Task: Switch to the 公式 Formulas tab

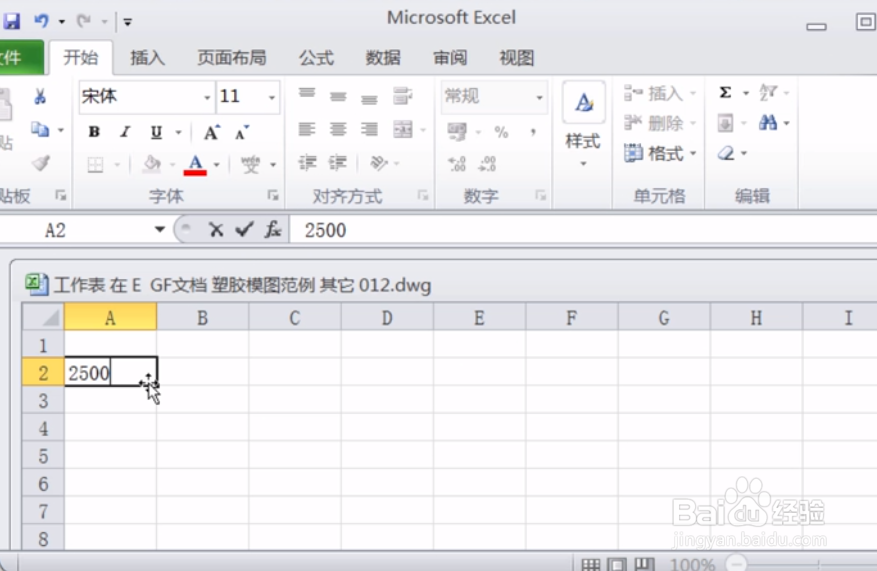Action: [316, 58]
